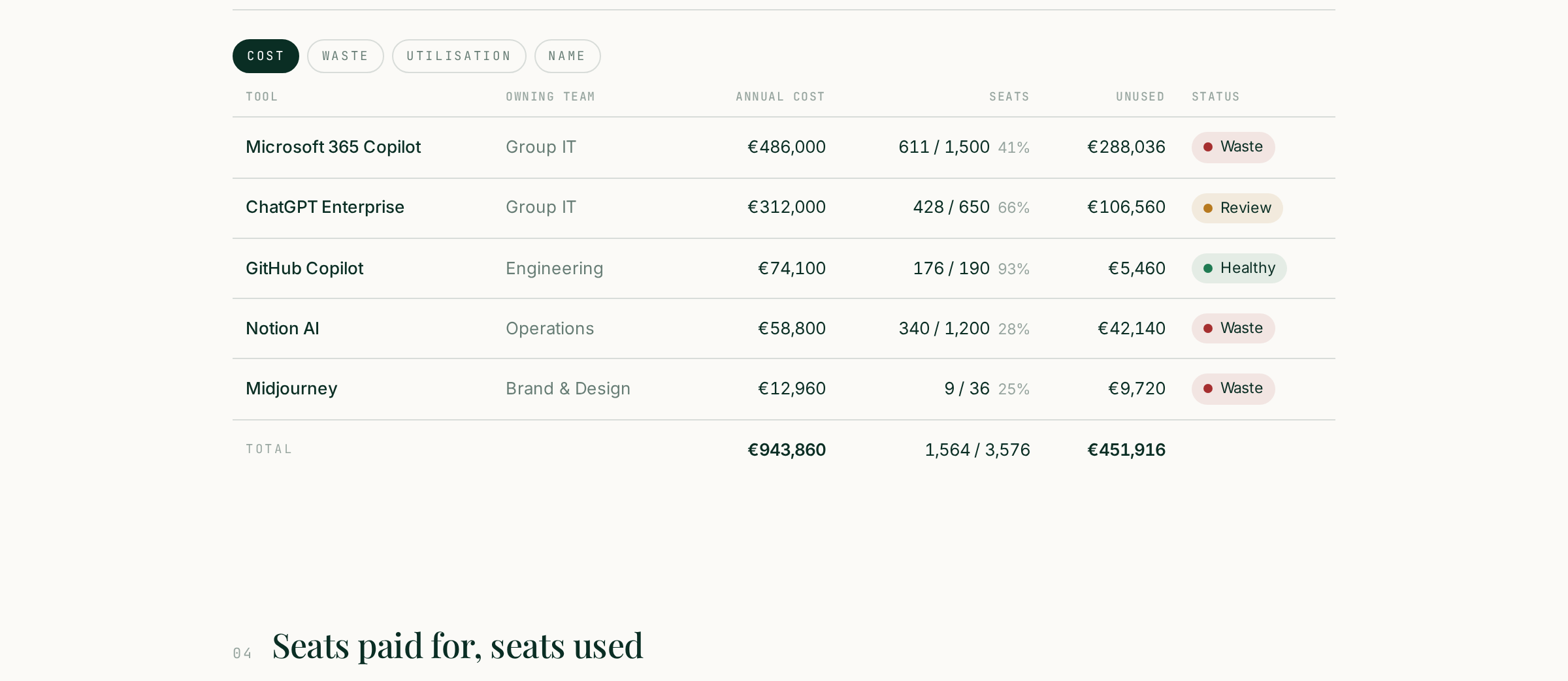
Task: Select the €451,916 total unused amount
Action: (x=1126, y=450)
